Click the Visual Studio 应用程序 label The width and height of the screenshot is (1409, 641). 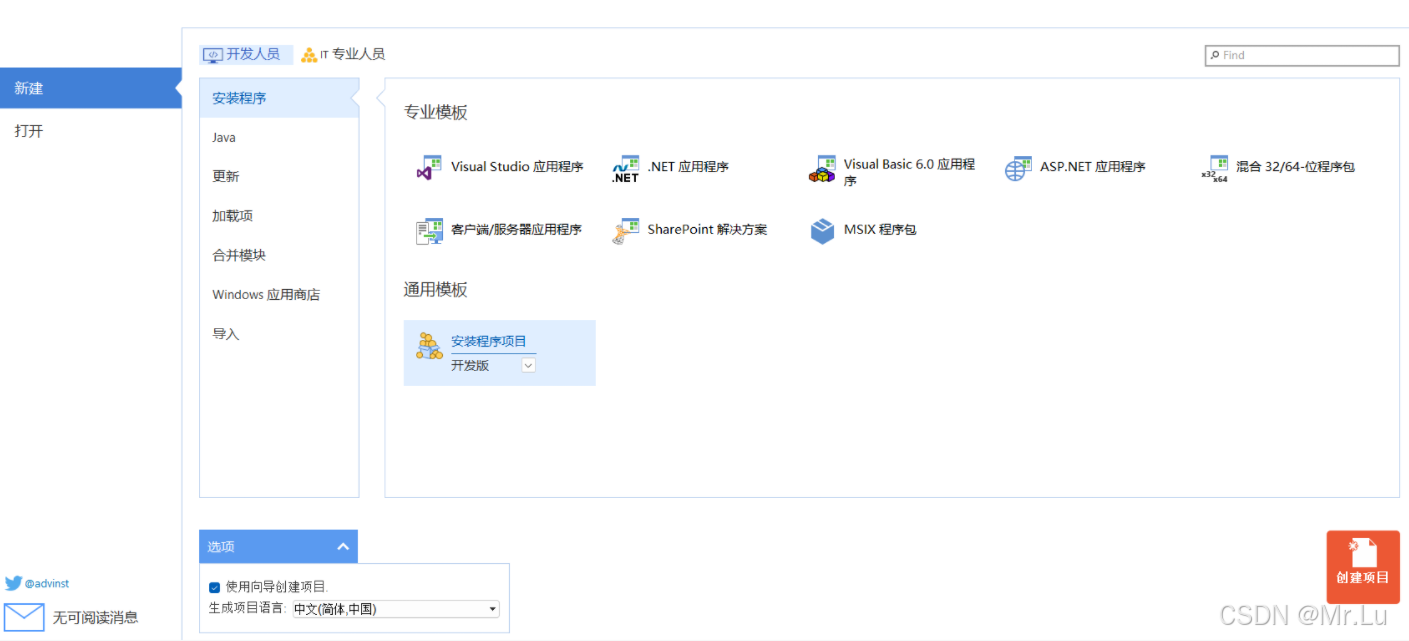(x=517, y=167)
